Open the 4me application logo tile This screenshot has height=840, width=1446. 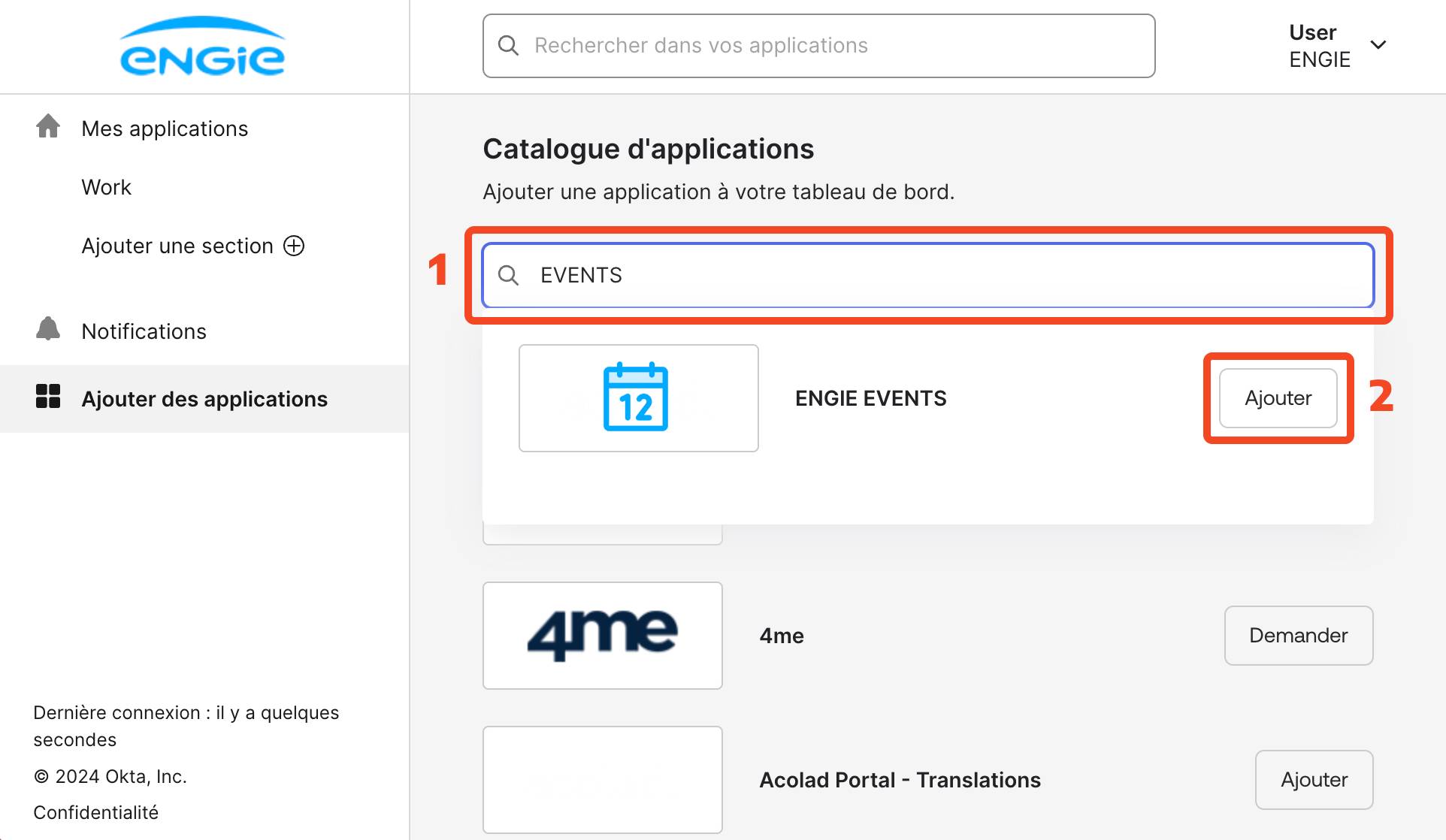point(603,636)
